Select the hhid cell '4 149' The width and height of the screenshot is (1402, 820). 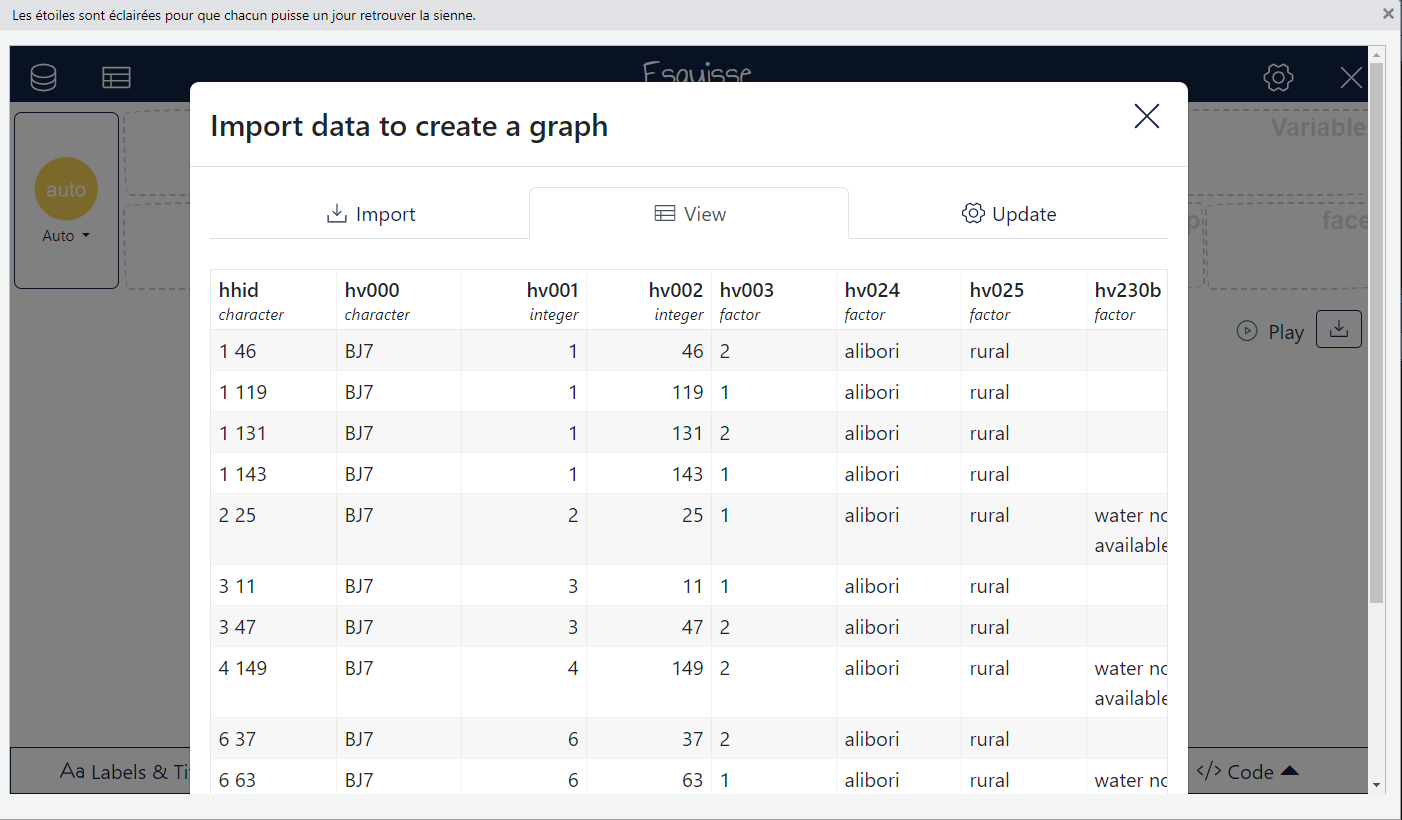(x=273, y=683)
